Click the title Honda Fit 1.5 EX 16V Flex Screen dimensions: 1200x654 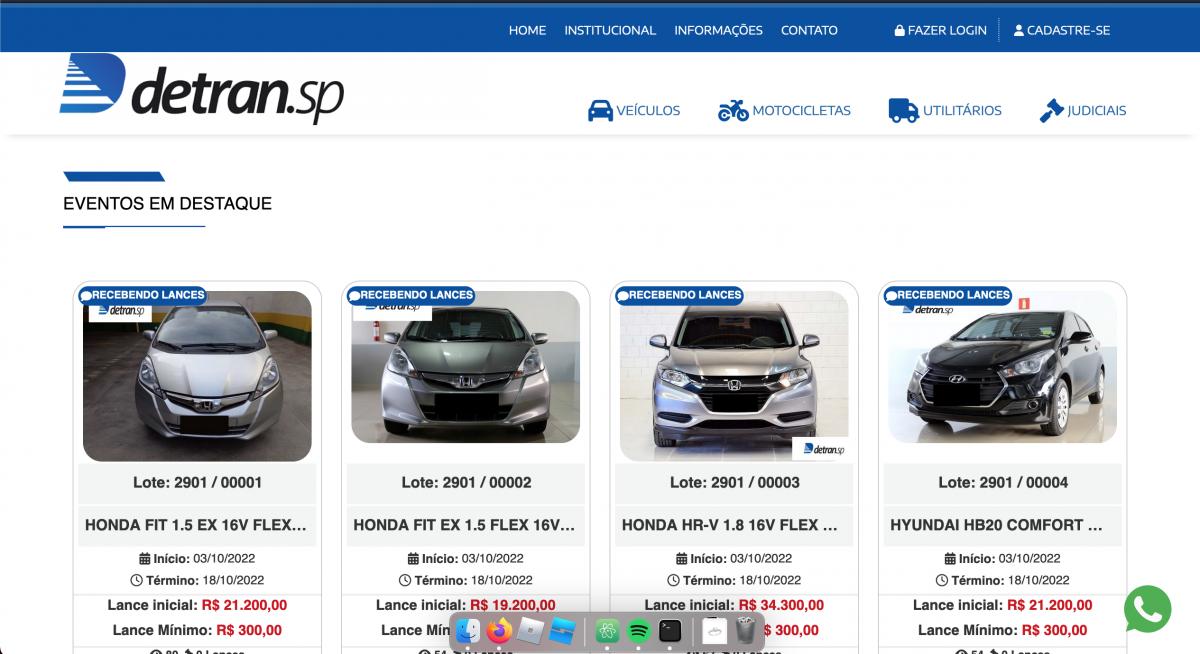coord(197,525)
